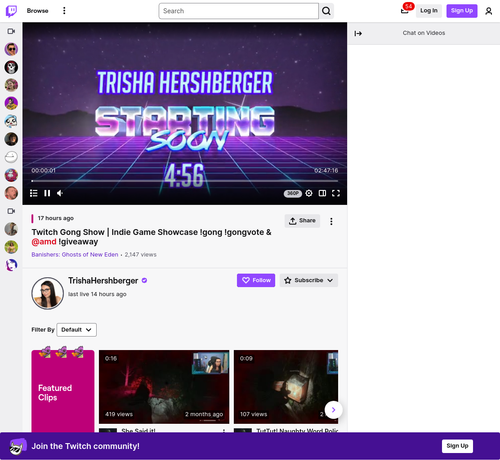
Task: Open the Featured Clips card
Action: [x=63, y=392]
